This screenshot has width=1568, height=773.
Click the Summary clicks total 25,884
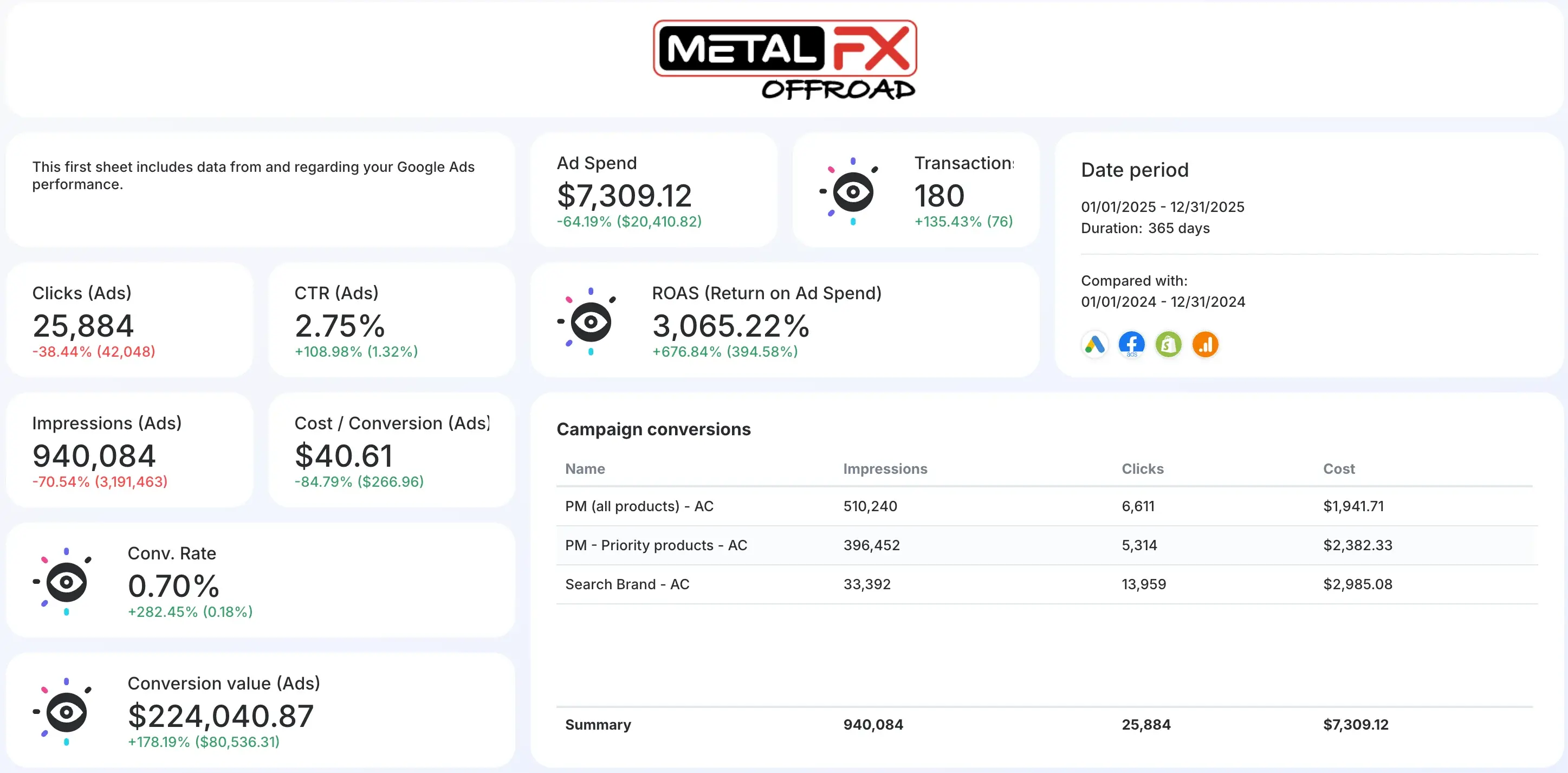coord(1145,725)
